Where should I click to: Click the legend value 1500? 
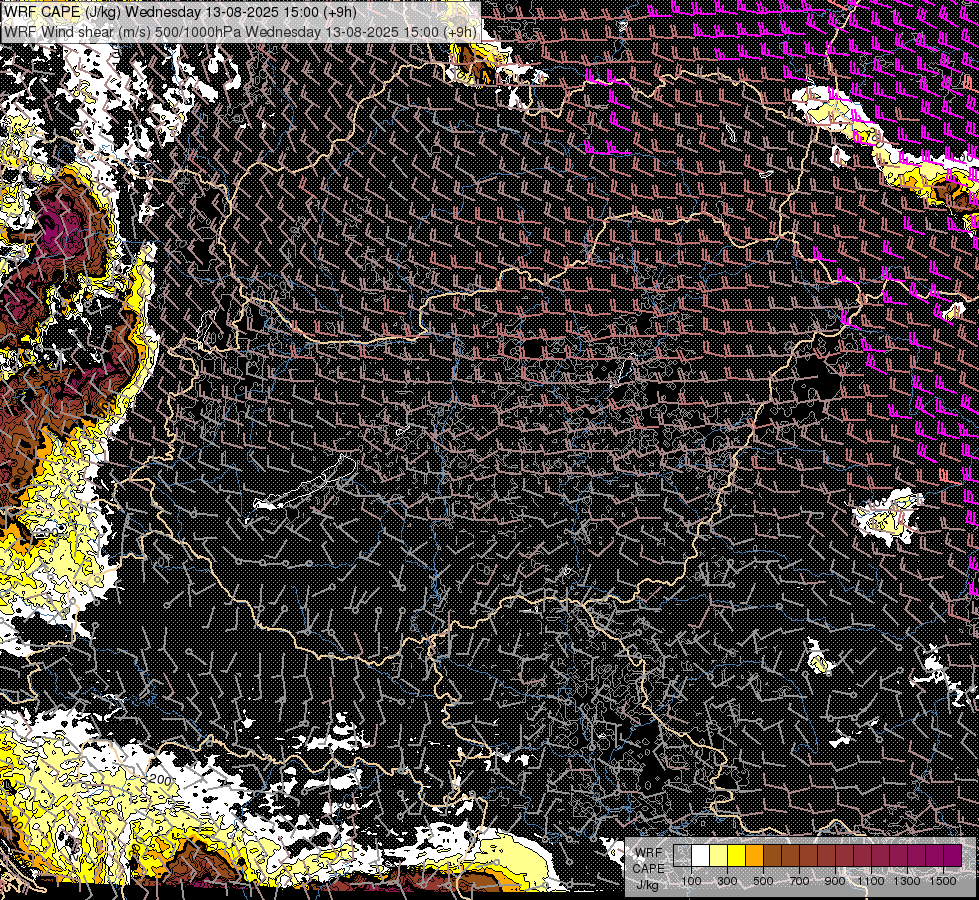[x=943, y=881]
